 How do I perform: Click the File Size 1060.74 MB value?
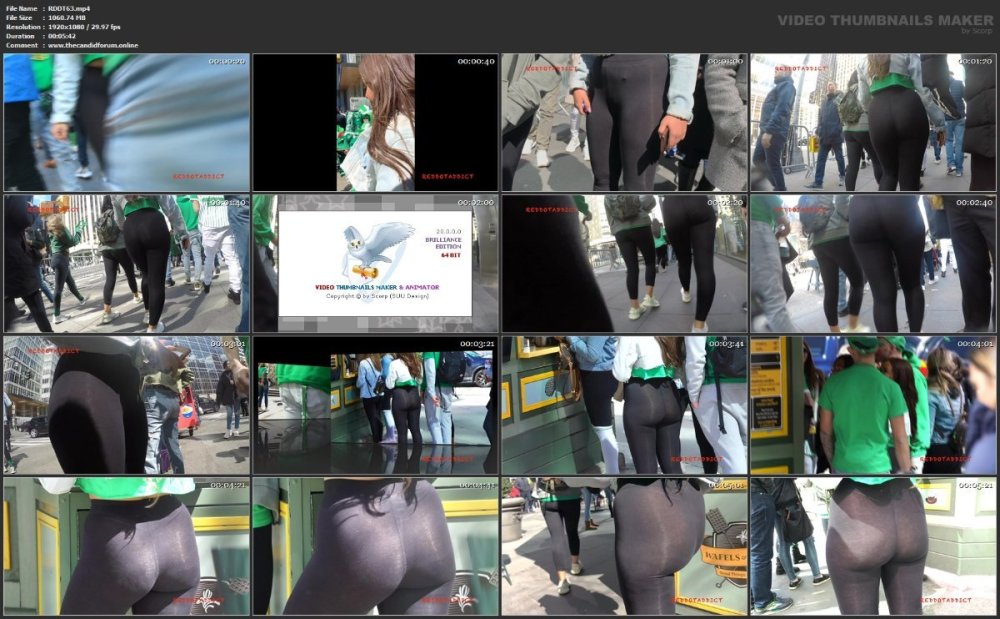[x=66, y=18]
